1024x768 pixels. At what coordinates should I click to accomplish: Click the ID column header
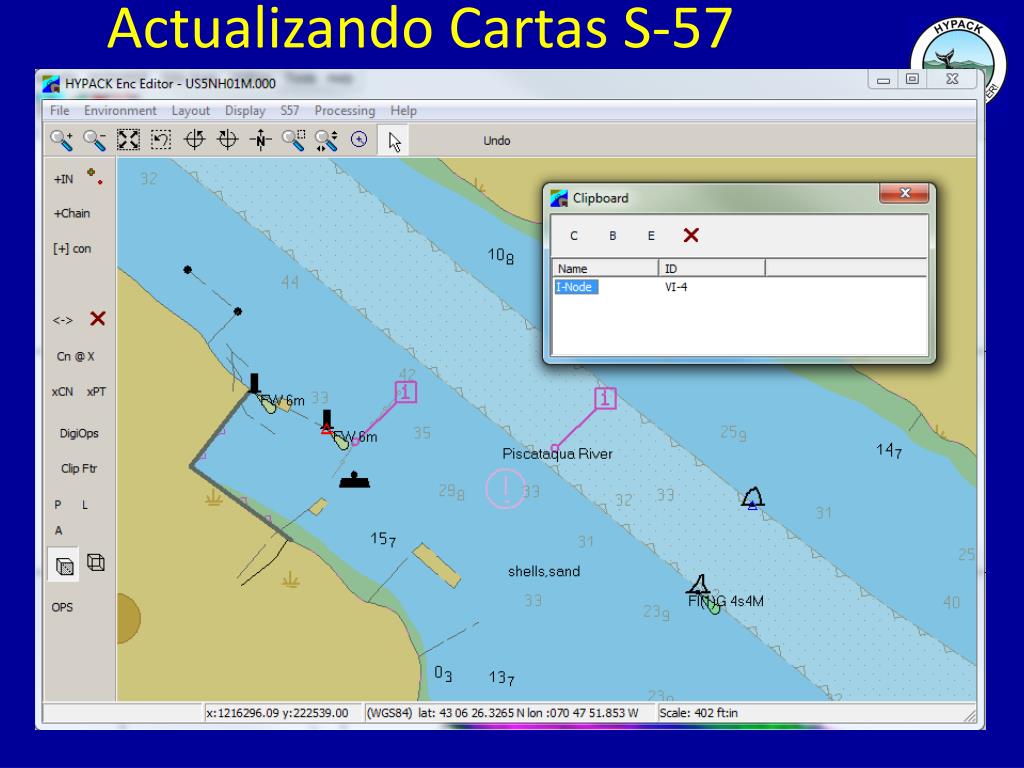pyautogui.click(x=712, y=268)
